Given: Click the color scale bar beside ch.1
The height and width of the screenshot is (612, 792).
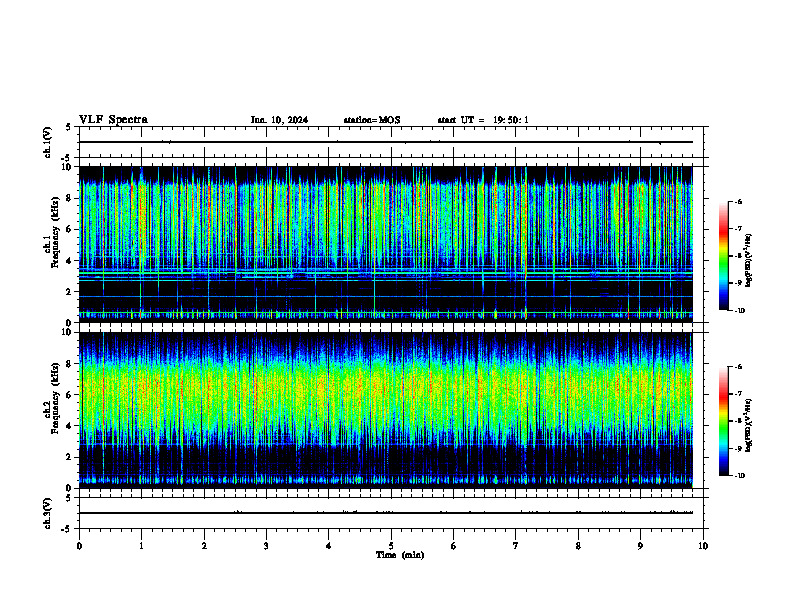Looking at the screenshot, I should (724, 256).
